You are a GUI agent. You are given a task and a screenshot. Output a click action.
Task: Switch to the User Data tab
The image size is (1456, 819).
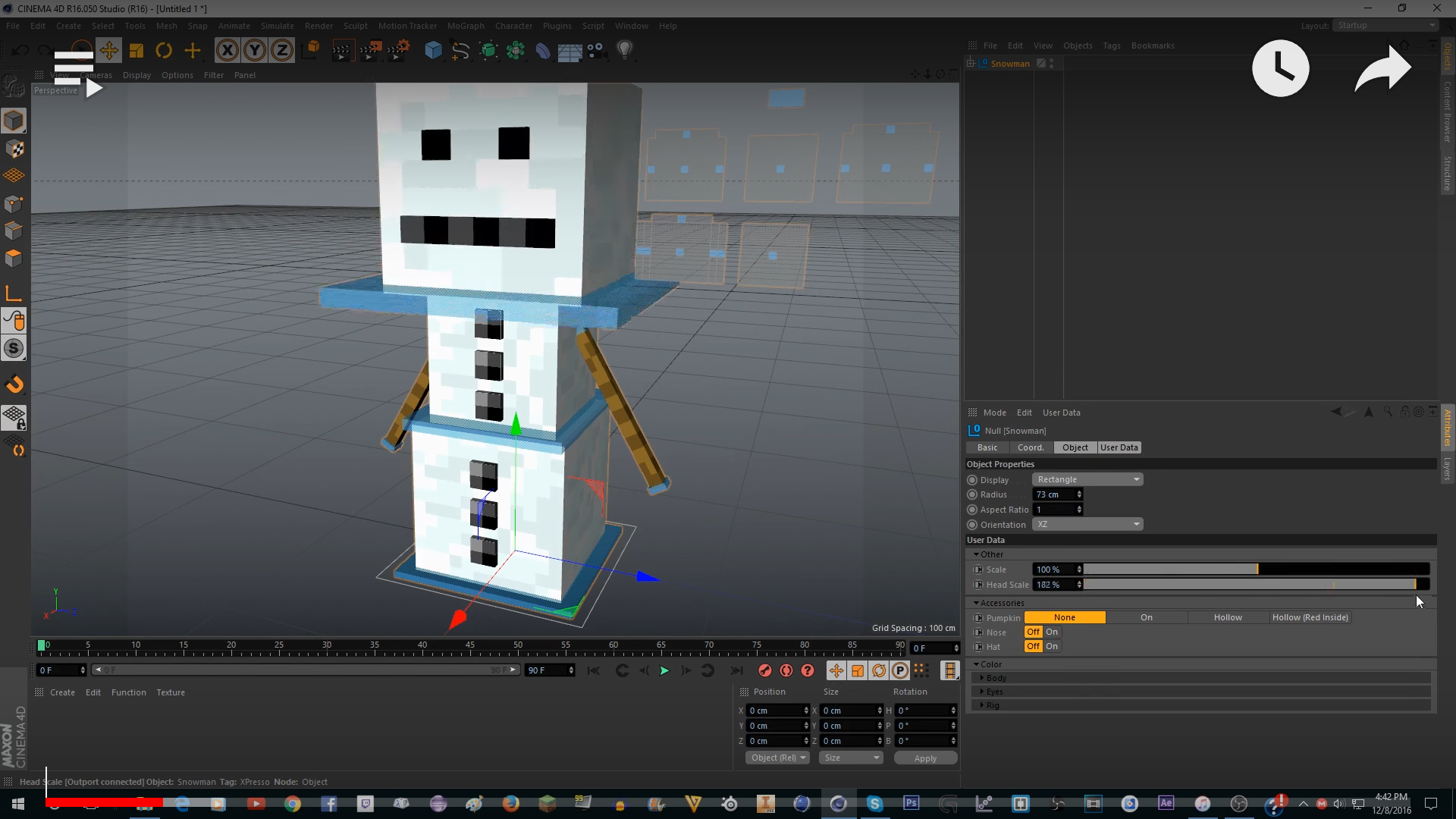(1119, 447)
